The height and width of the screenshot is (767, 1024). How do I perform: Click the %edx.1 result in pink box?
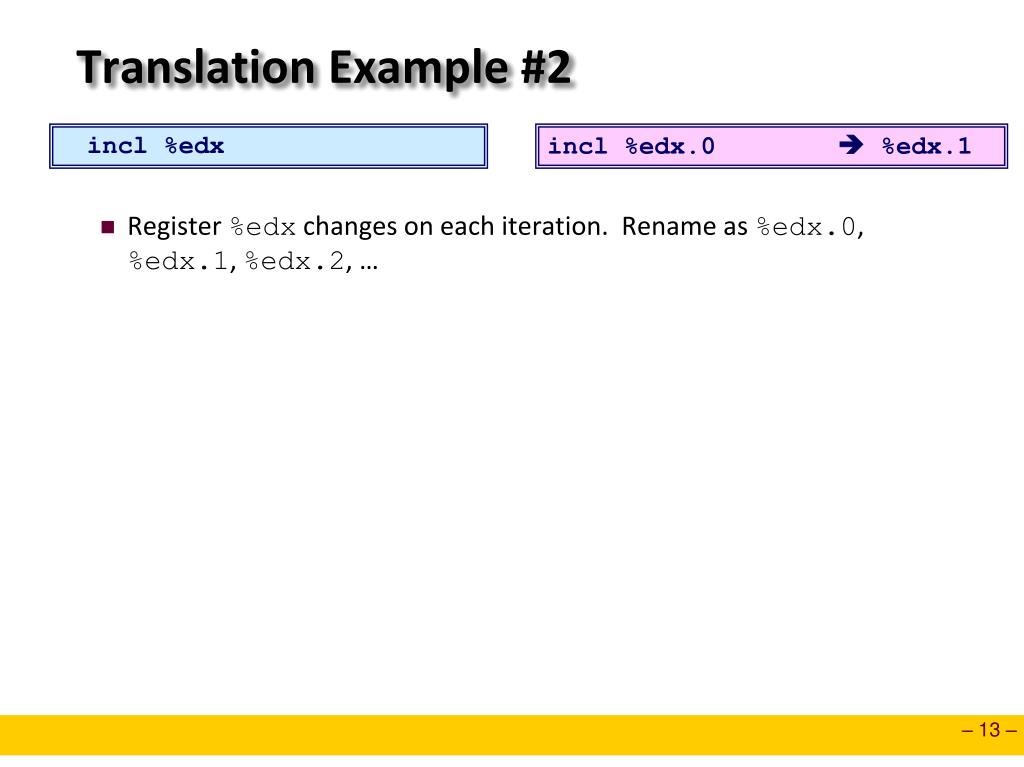tap(926, 146)
